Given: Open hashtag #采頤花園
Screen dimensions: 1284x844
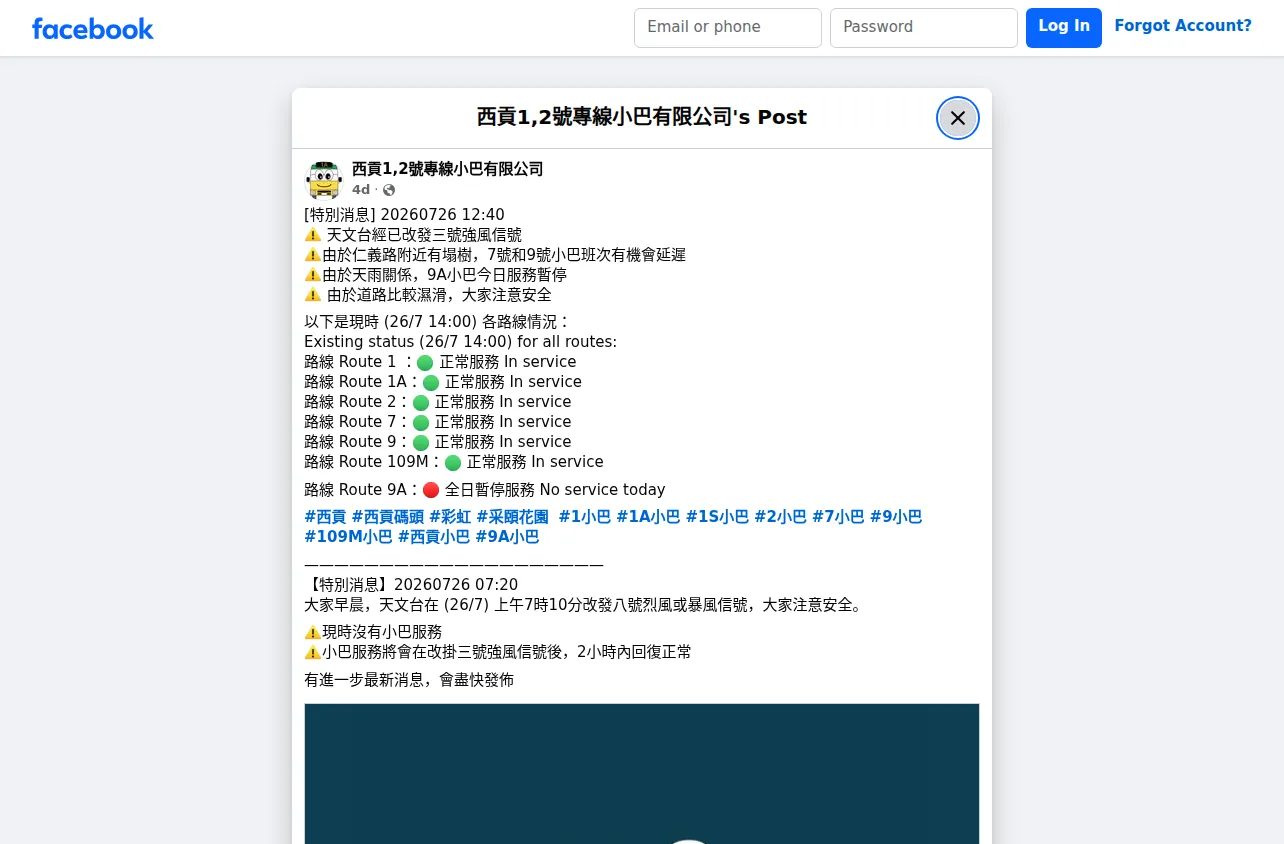Looking at the screenshot, I should coord(513,517).
